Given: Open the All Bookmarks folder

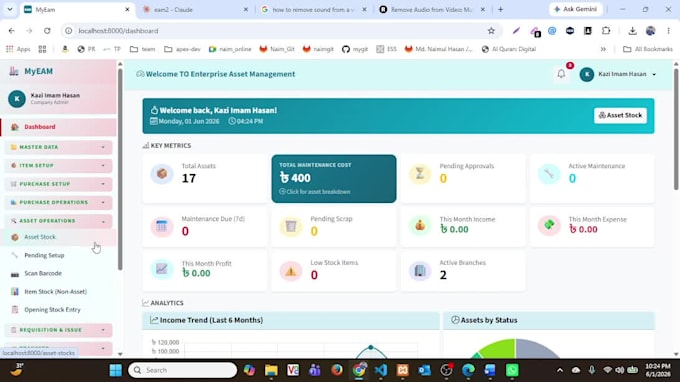Looking at the screenshot, I should 647,49.
